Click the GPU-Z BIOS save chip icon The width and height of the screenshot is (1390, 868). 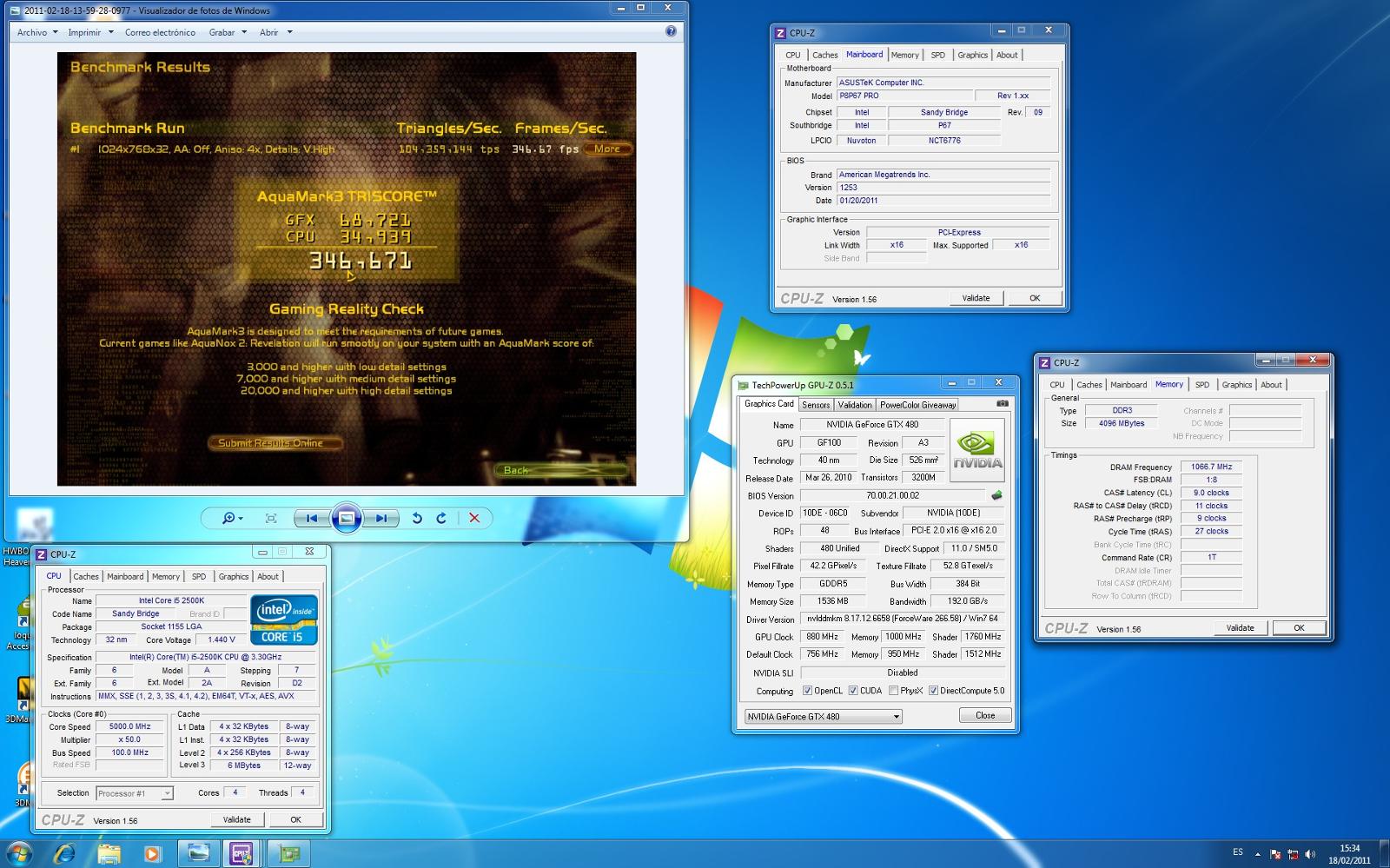(x=996, y=495)
